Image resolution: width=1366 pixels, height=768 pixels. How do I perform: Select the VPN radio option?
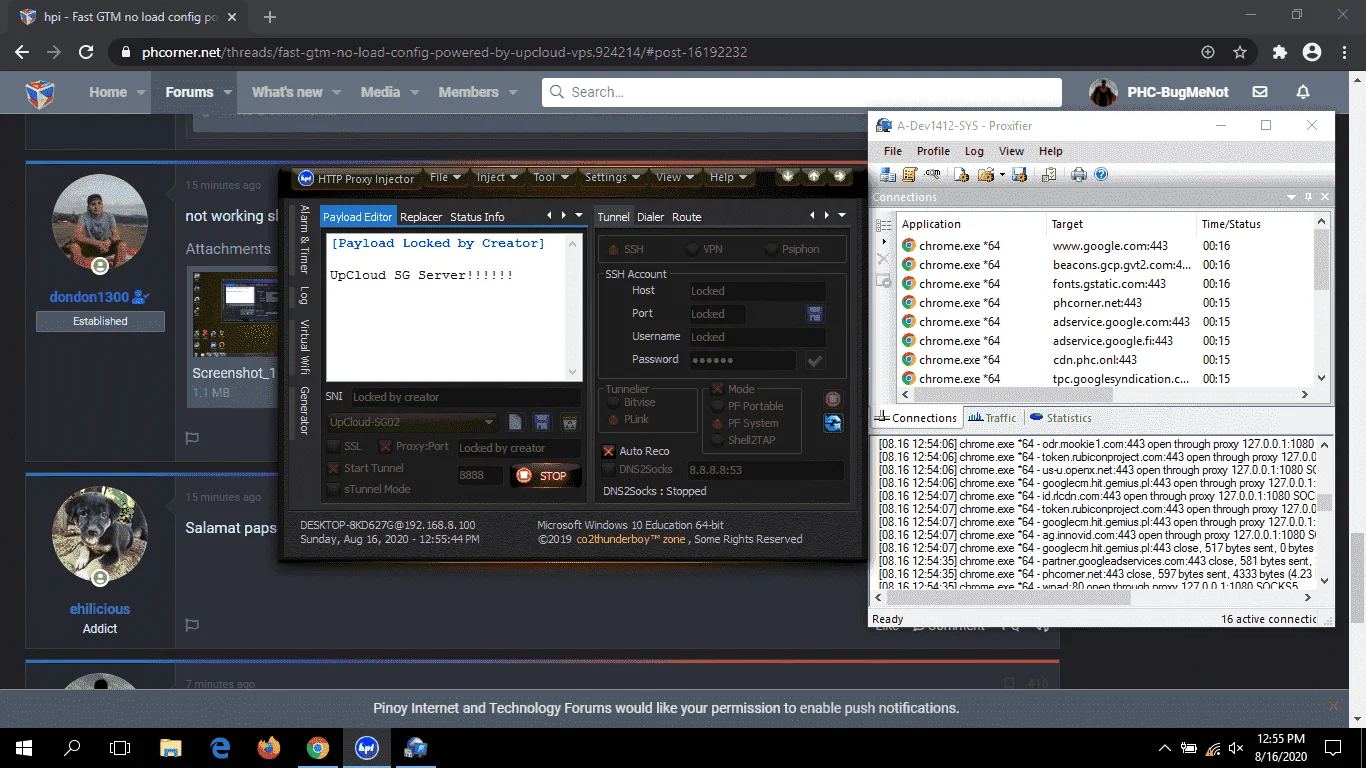692,249
